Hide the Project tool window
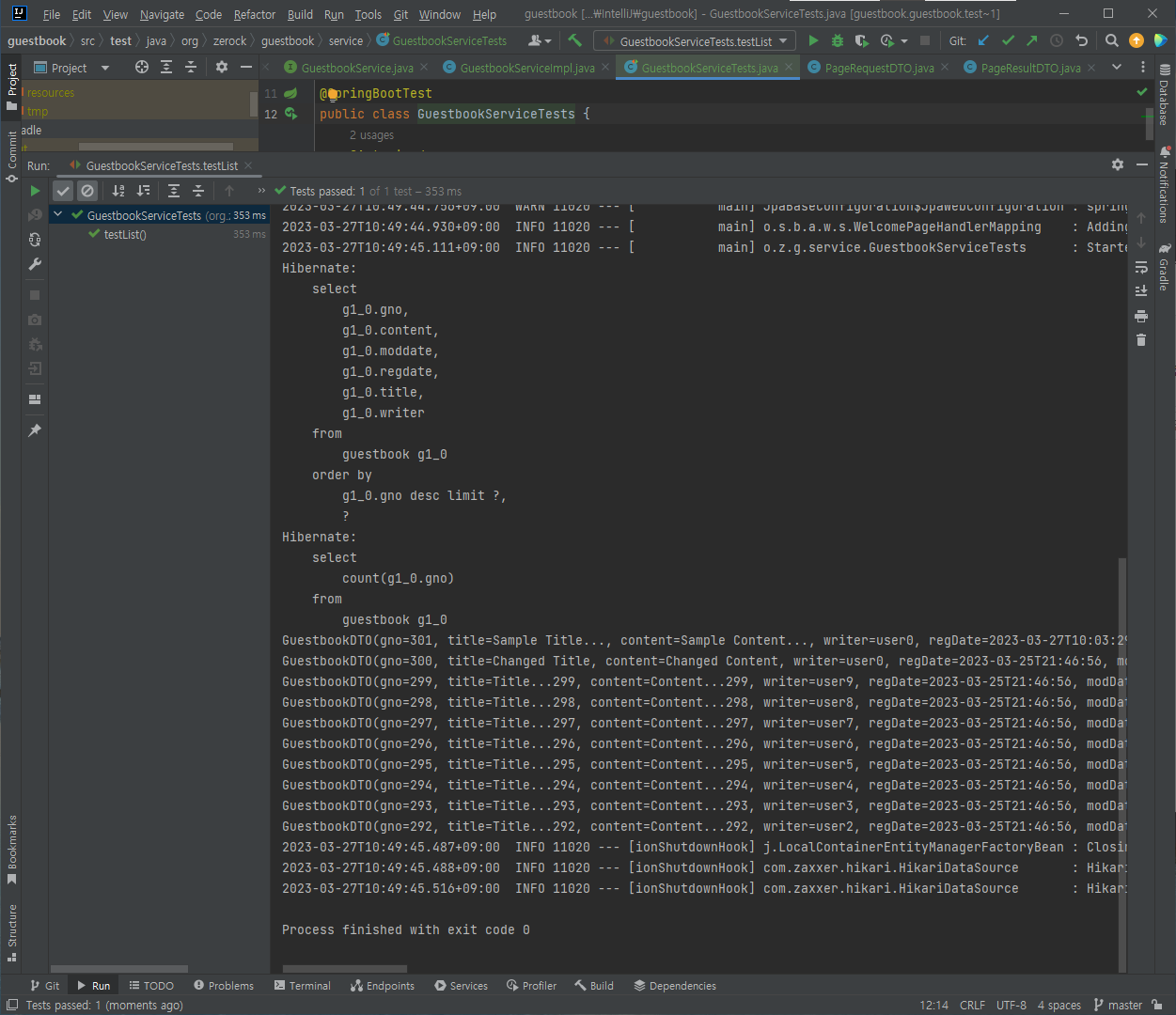The image size is (1176, 1015). [x=246, y=67]
